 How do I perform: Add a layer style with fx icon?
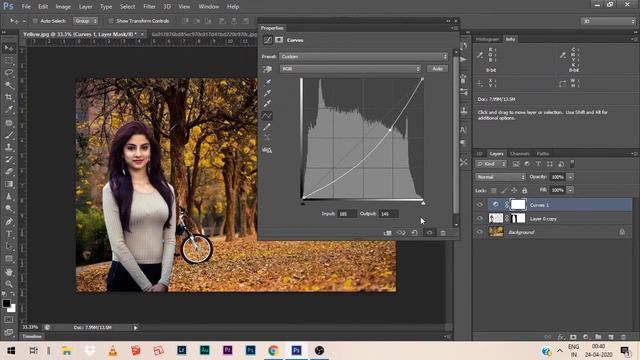coord(561,337)
